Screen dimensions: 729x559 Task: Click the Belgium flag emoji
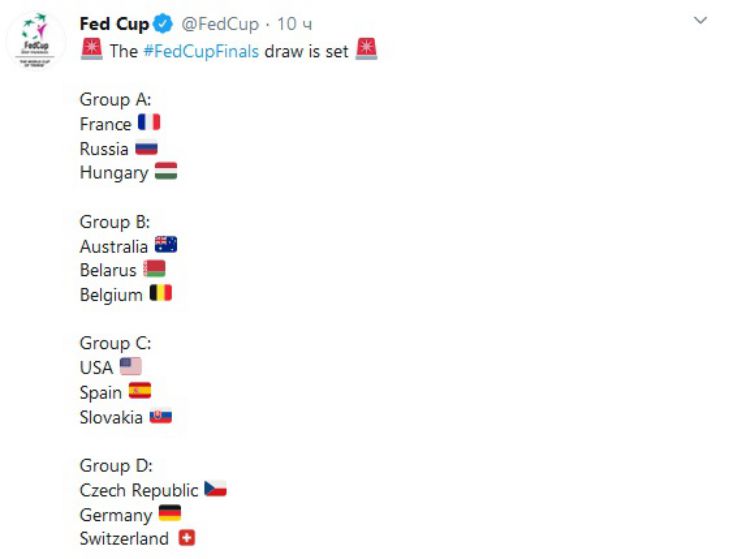pyautogui.click(x=160, y=294)
